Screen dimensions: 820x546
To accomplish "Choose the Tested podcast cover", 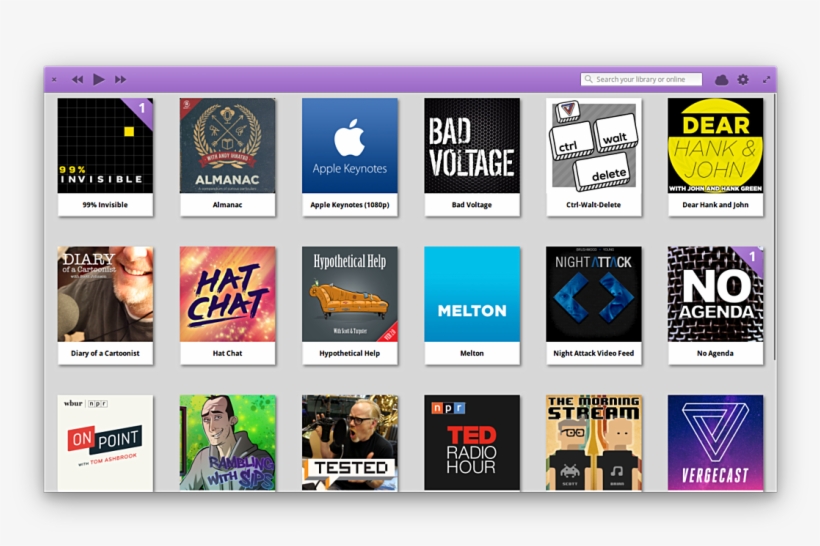I will coord(350,442).
